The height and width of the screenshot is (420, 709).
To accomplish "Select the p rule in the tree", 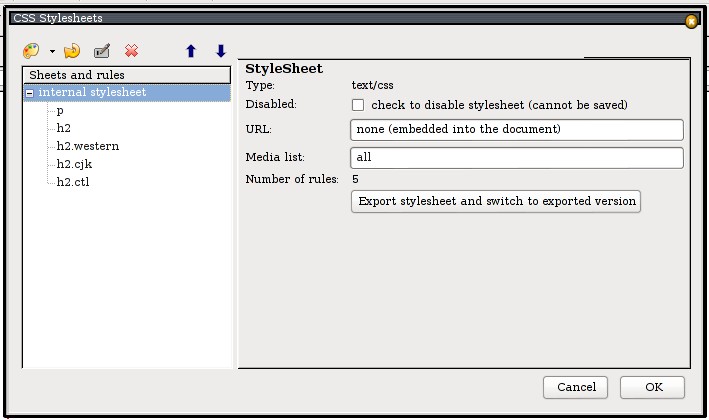I will (x=60, y=110).
